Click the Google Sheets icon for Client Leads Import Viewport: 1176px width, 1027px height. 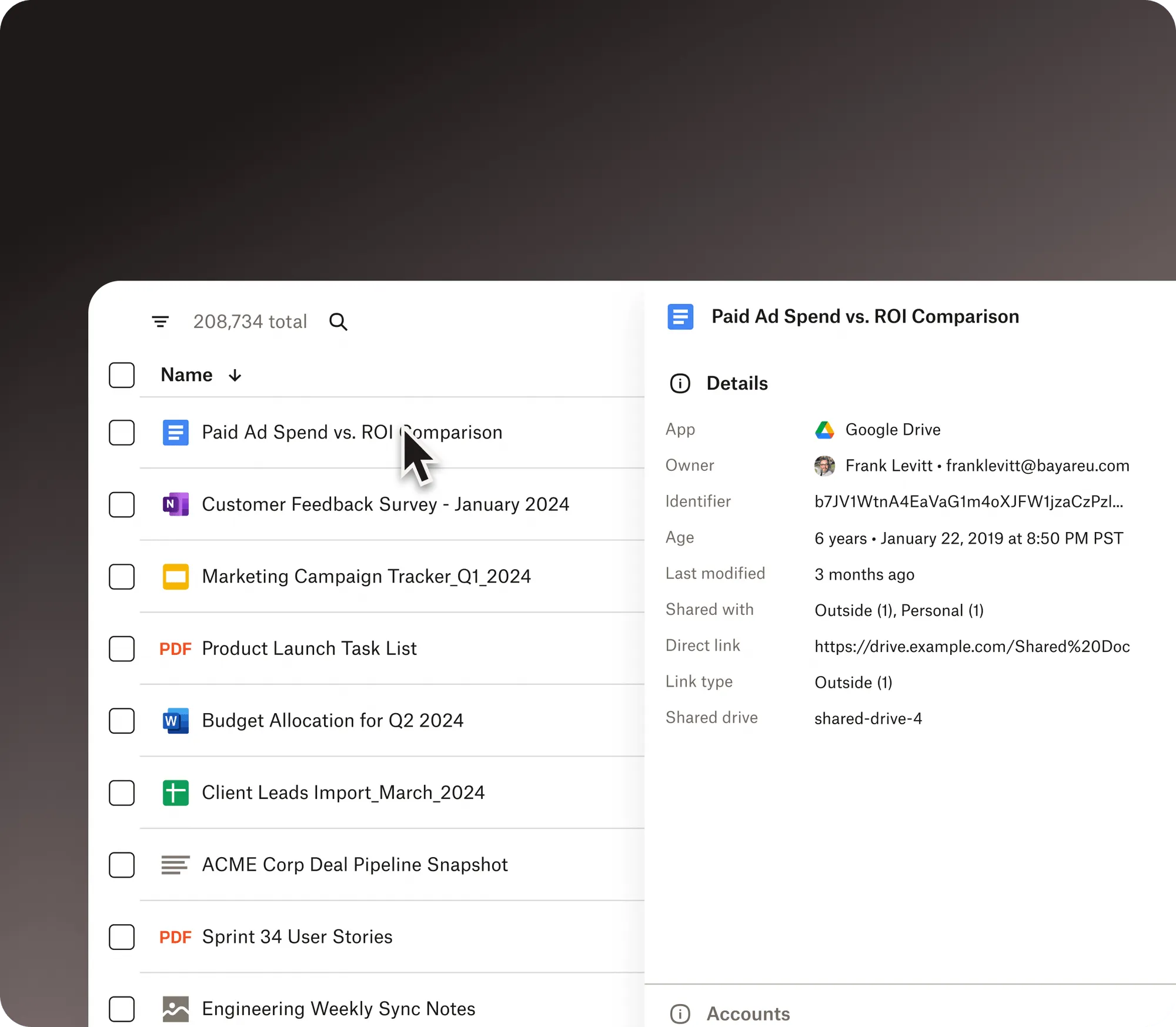[175, 793]
